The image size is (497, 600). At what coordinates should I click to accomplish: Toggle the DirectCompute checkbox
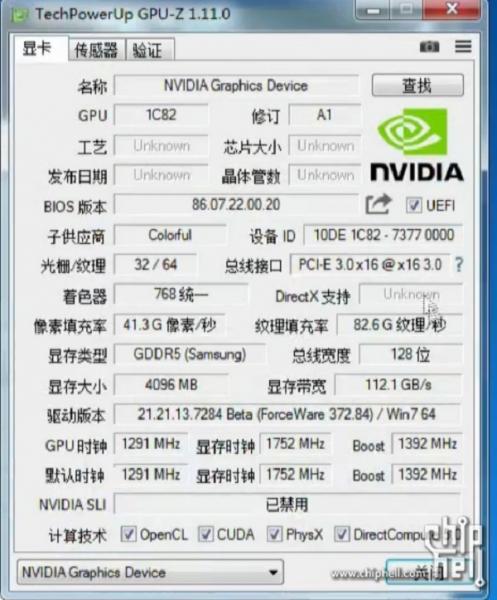(x=342, y=533)
